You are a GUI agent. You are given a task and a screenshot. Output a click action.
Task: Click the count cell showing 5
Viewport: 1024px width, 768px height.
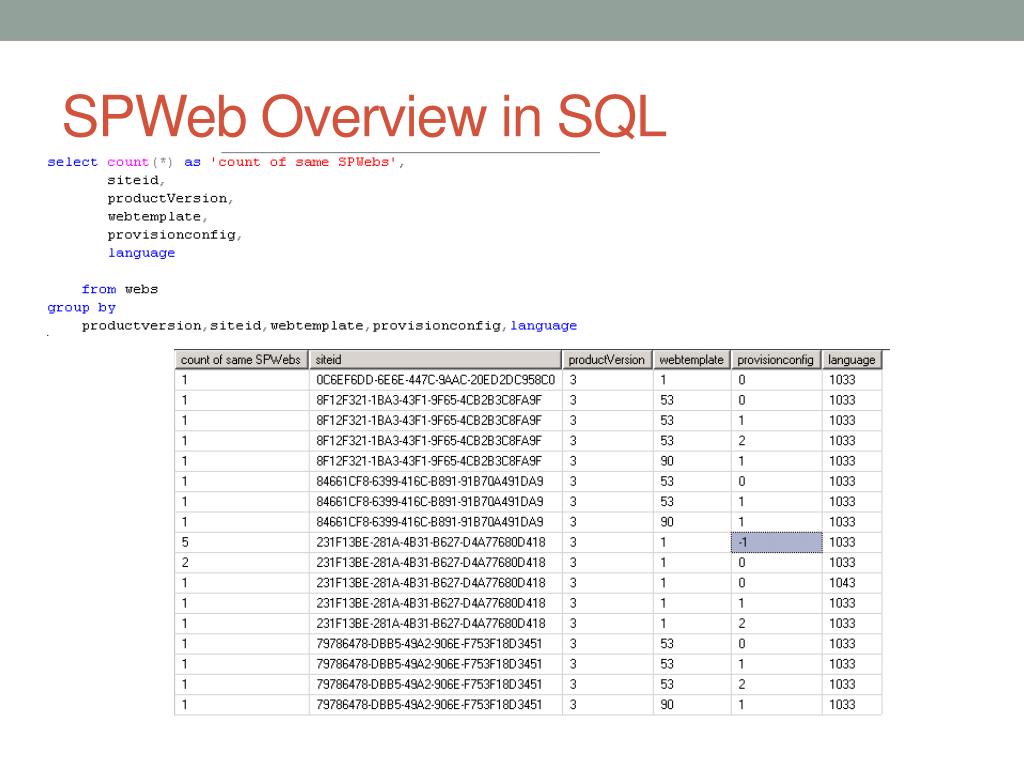pos(242,542)
